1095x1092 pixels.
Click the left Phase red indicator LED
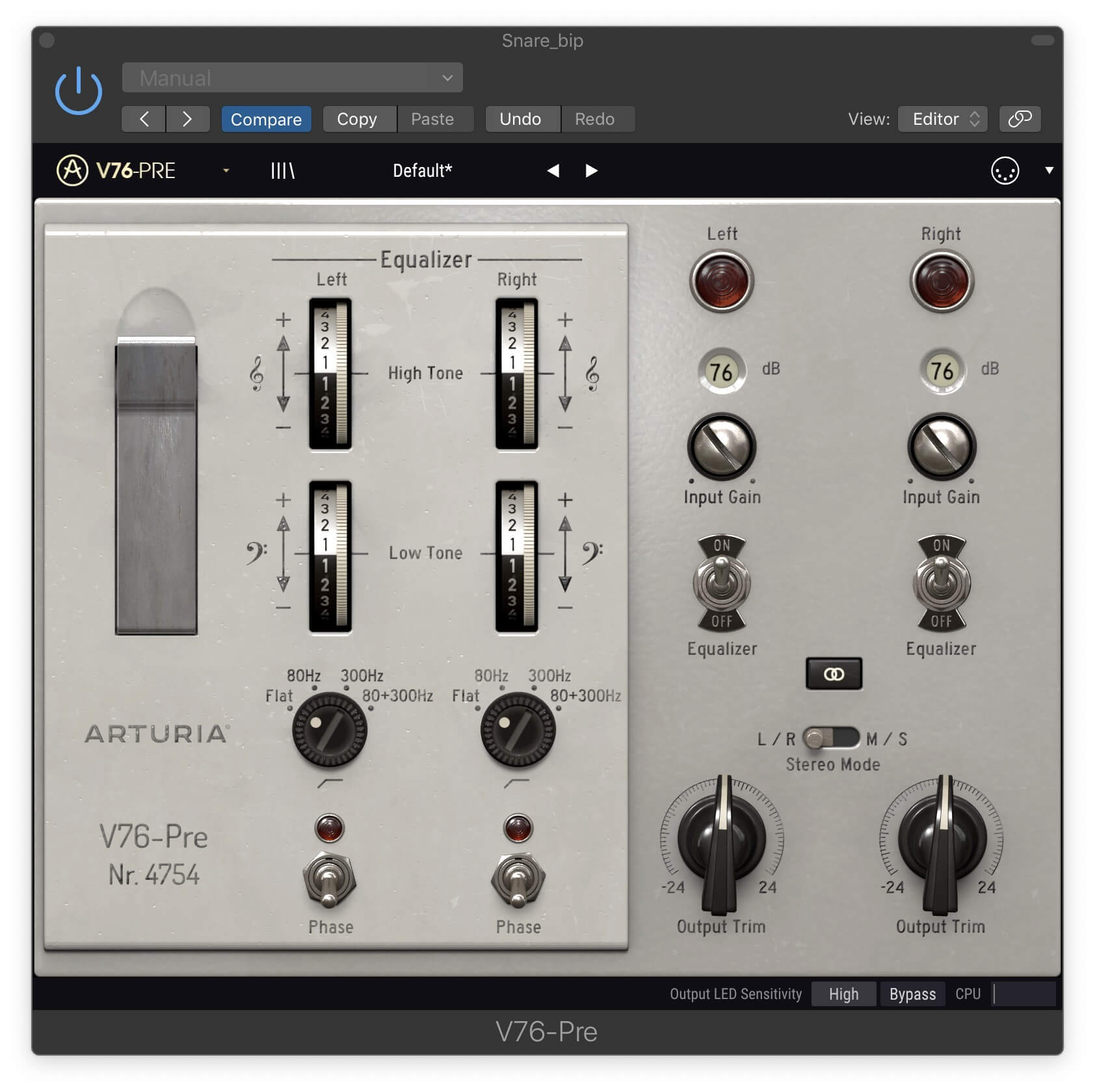point(330,828)
